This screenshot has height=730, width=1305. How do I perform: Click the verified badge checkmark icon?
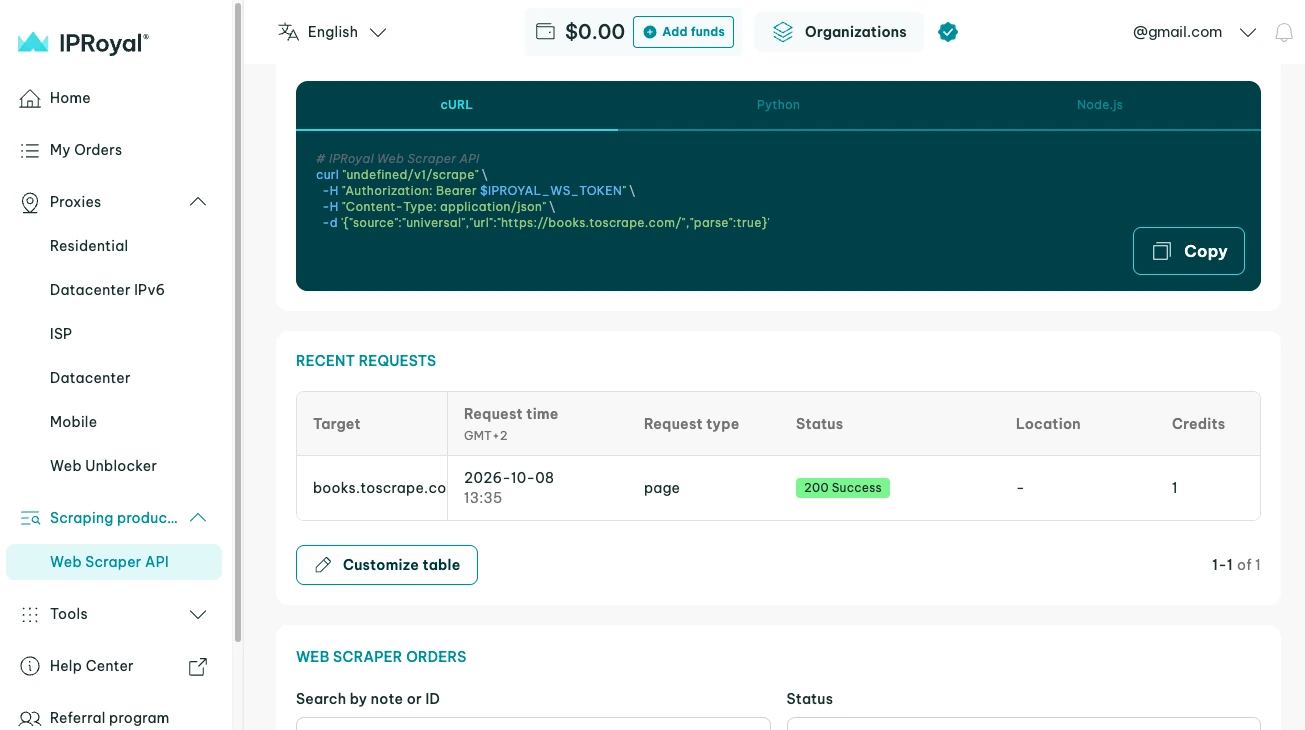coord(948,32)
